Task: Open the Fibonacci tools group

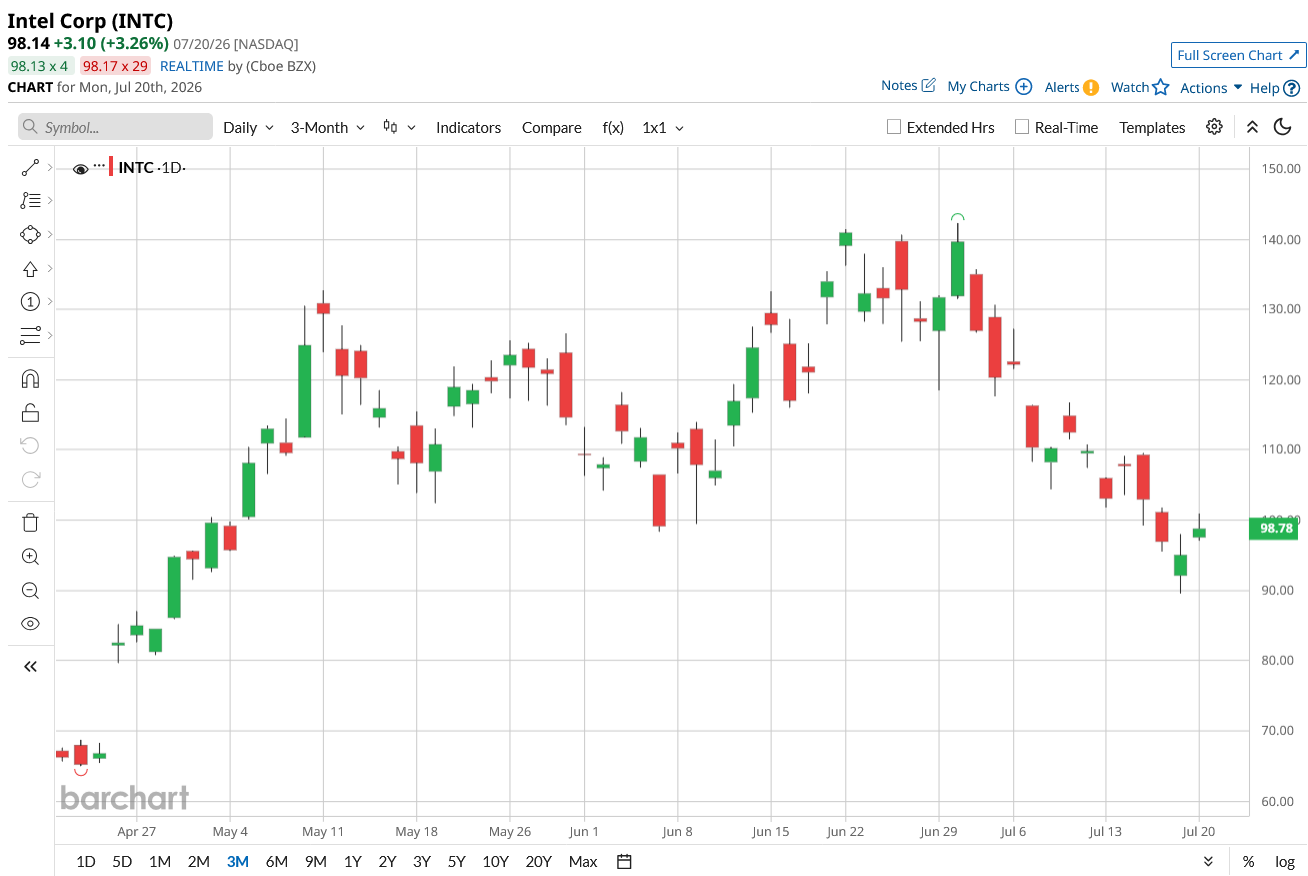Action: (30, 201)
